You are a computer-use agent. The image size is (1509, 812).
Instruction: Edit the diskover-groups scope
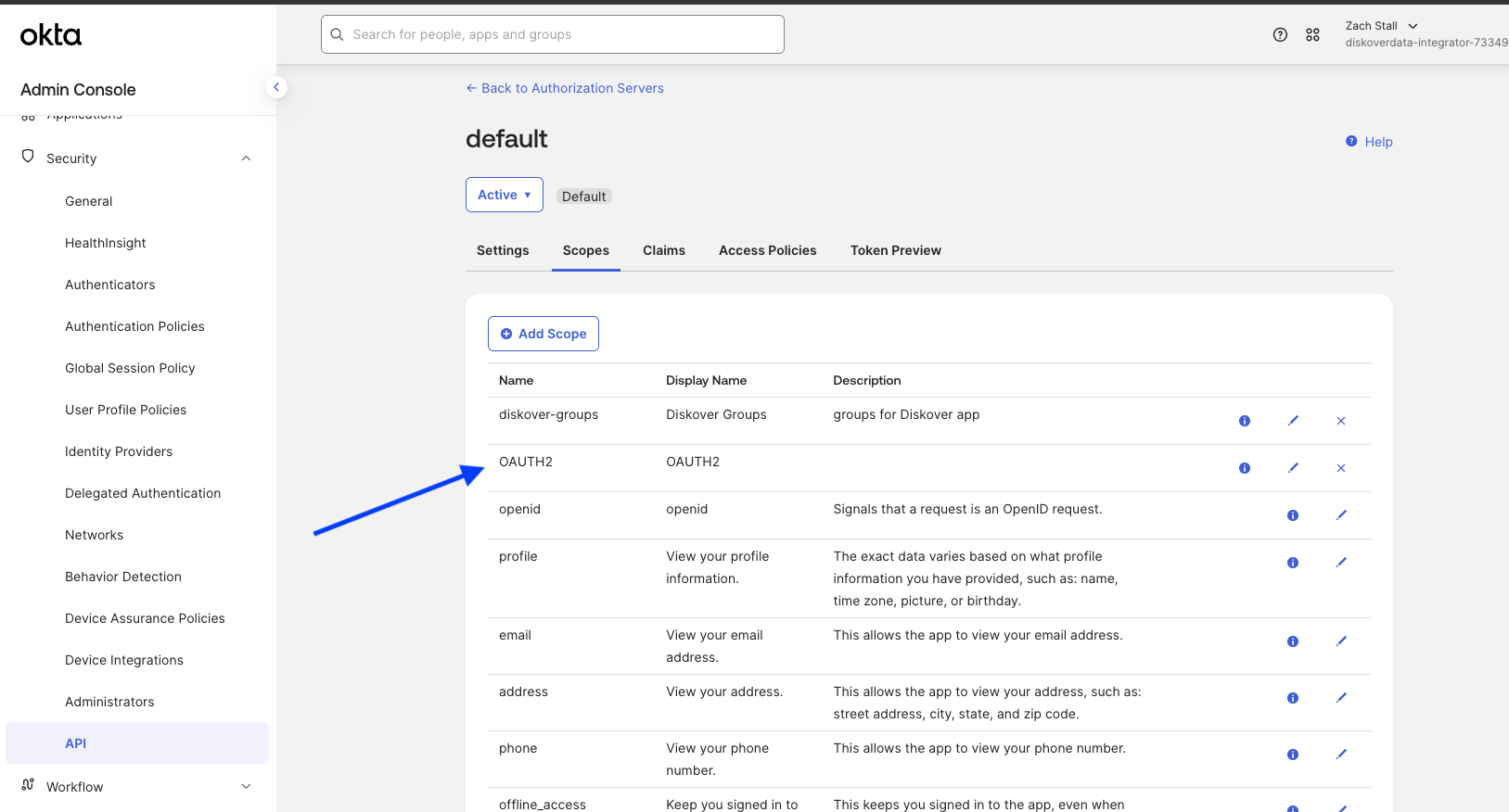point(1293,421)
